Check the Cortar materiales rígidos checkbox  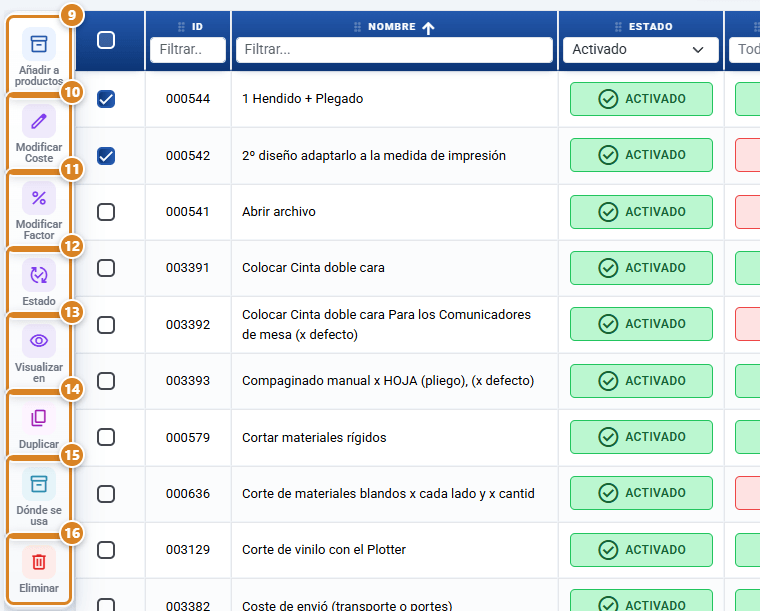[106, 437]
